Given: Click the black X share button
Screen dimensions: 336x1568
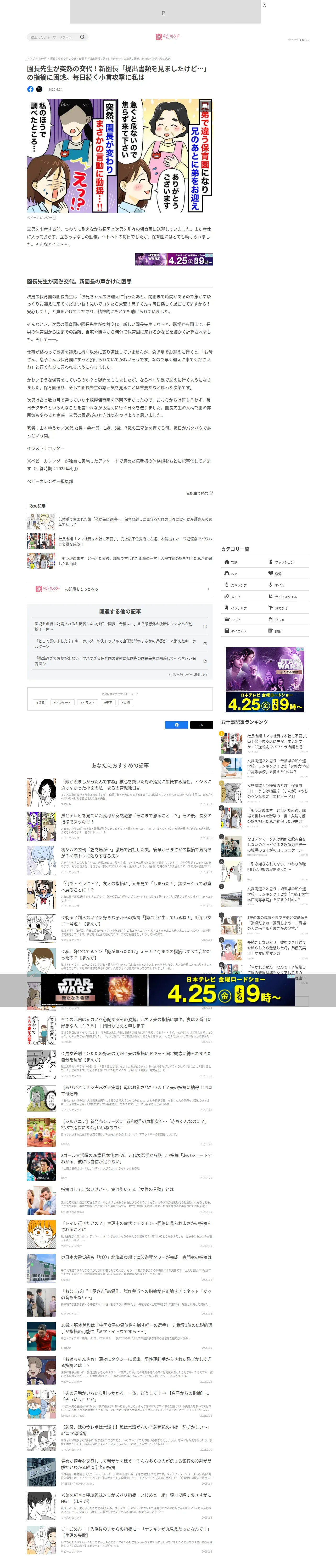Looking at the screenshot, I should point(201,725).
